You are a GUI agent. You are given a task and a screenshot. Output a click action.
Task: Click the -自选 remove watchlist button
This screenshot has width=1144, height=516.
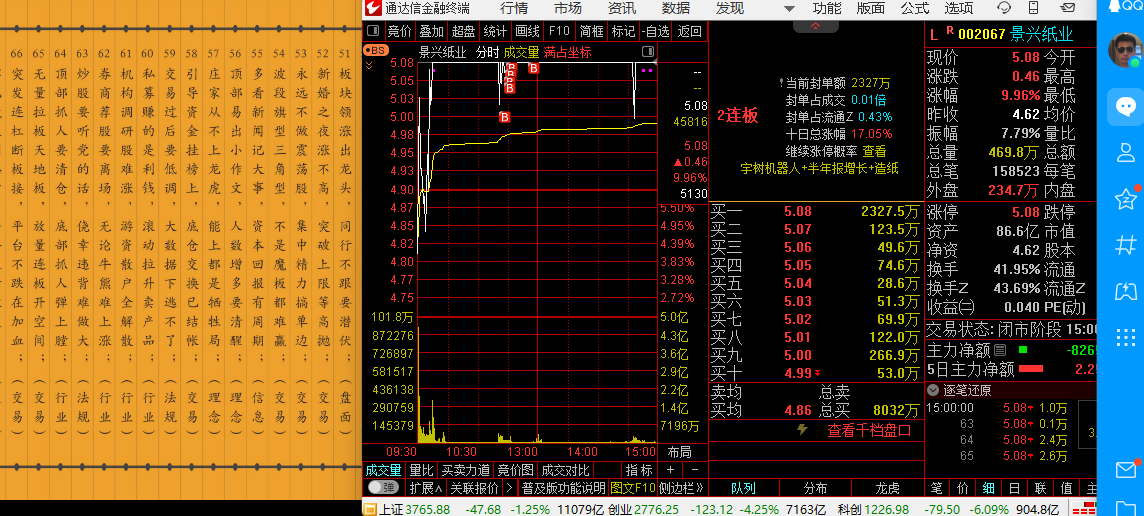[656, 31]
